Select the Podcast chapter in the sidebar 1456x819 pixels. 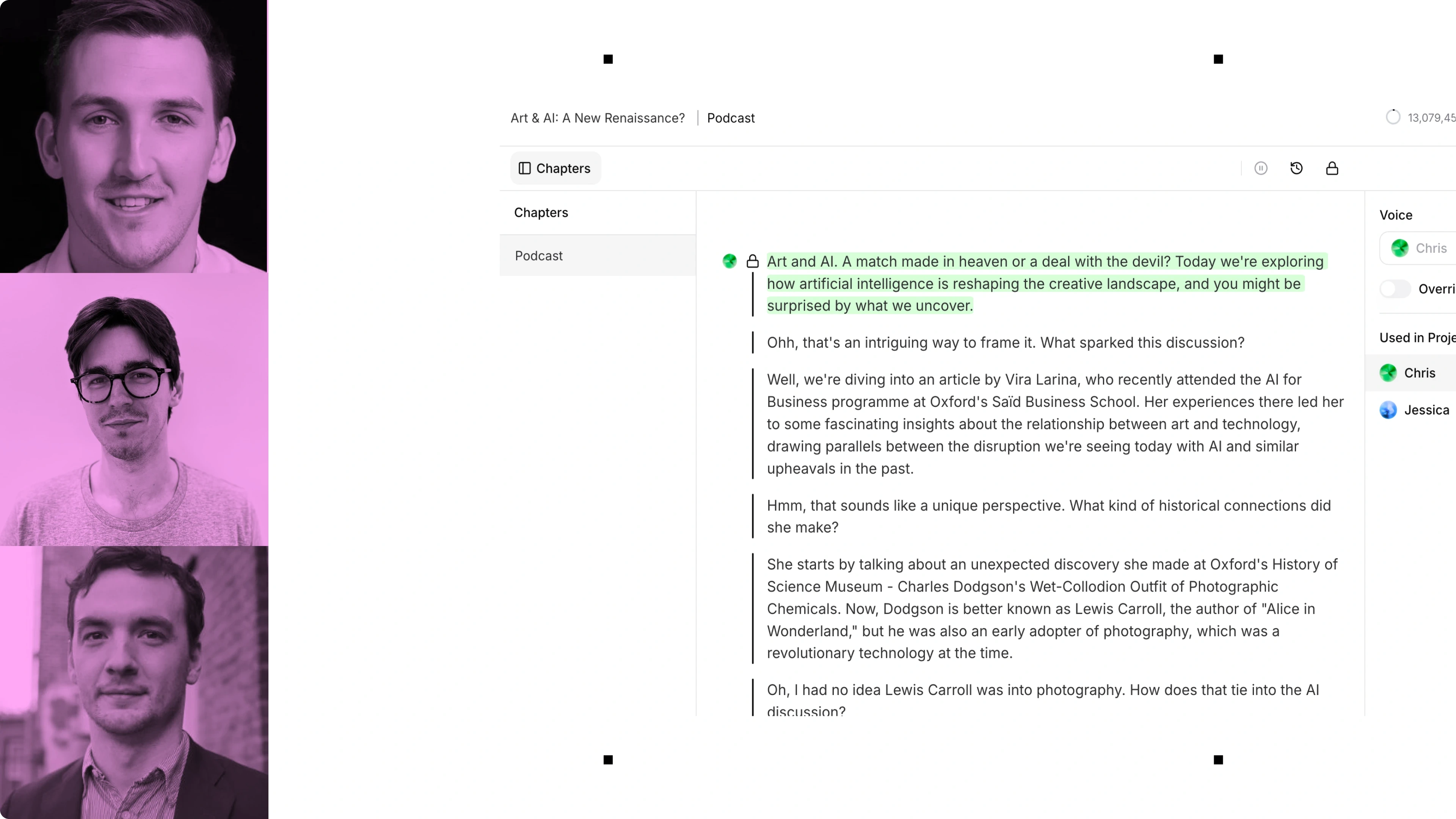pos(598,256)
